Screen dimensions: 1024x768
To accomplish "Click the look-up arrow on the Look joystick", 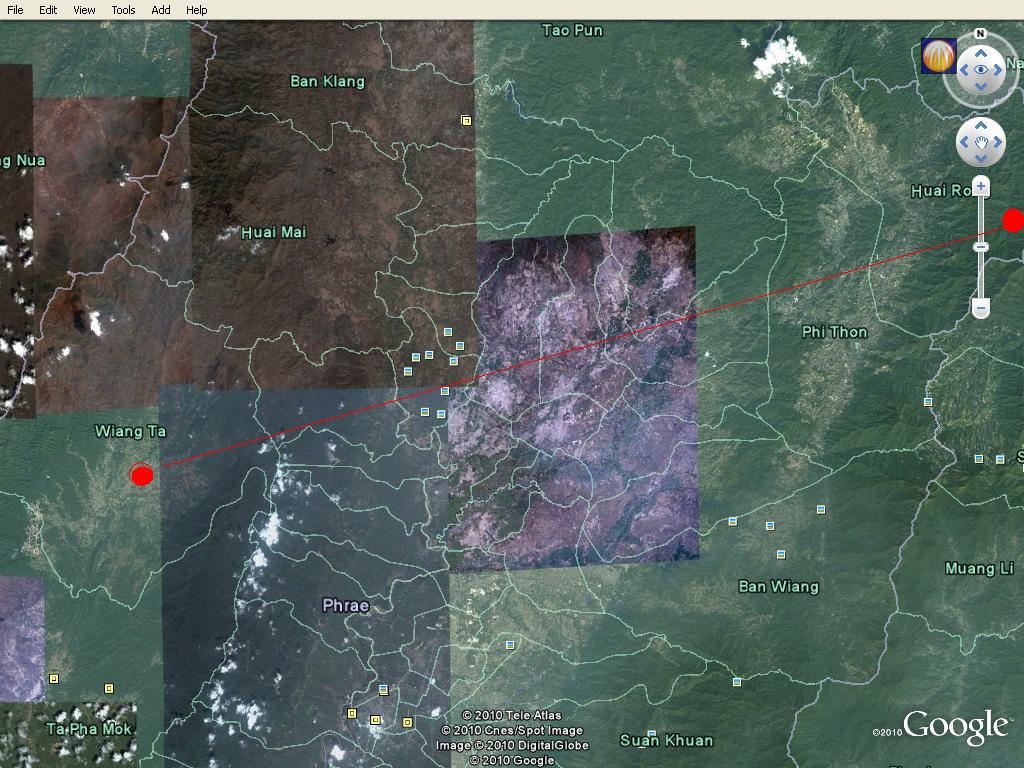I will pyautogui.click(x=981, y=52).
